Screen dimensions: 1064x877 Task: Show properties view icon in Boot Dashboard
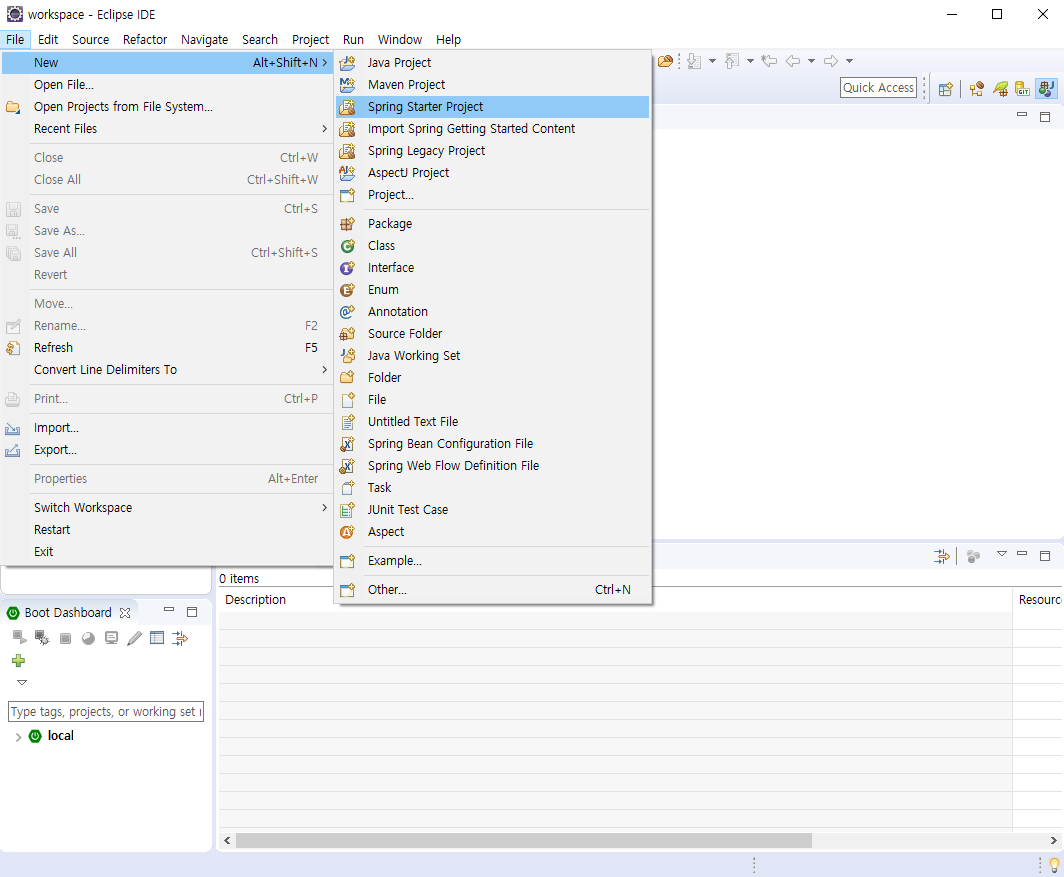[x=157, y=637]
